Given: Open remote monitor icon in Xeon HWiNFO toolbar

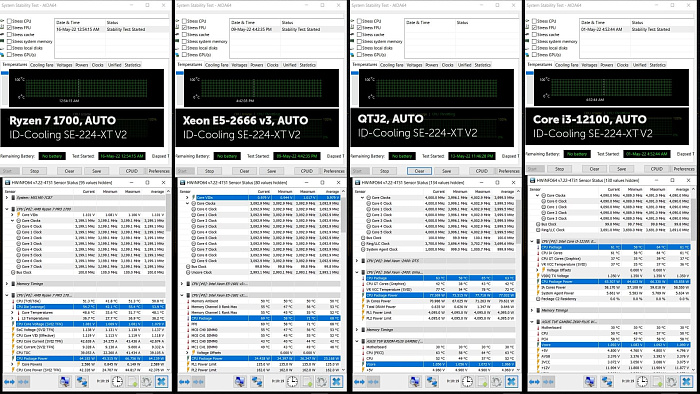Looking at the screenshot, I should 240,382.
